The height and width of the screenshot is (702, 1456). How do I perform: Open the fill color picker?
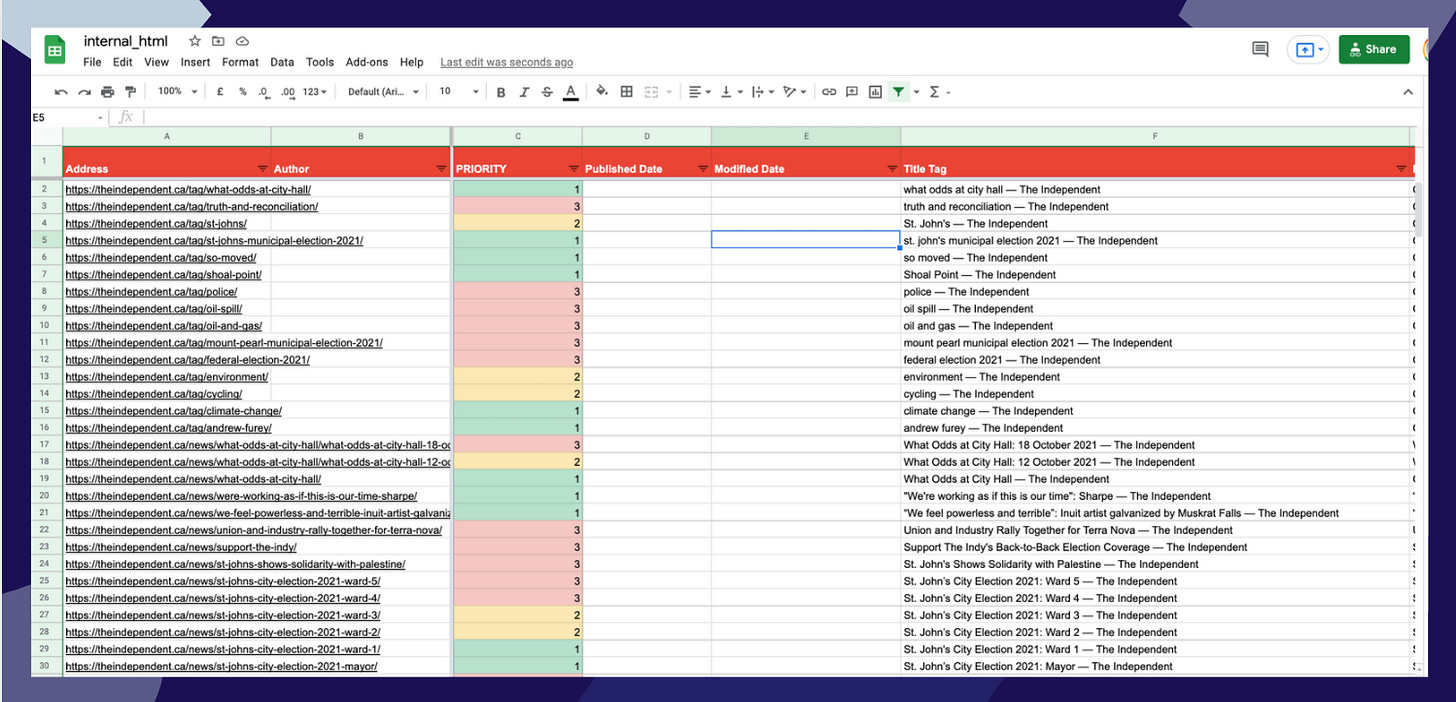click(602, 92)
